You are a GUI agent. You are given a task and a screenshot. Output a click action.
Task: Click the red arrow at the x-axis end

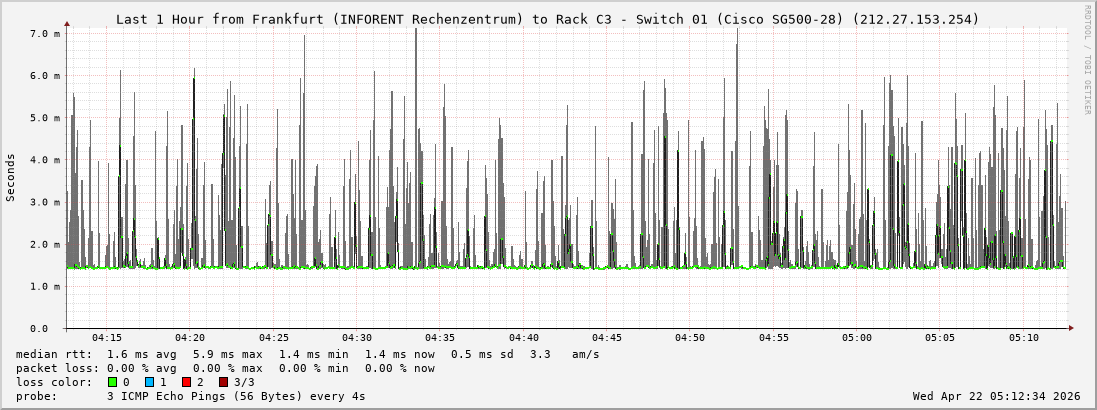coord(1070,328)
